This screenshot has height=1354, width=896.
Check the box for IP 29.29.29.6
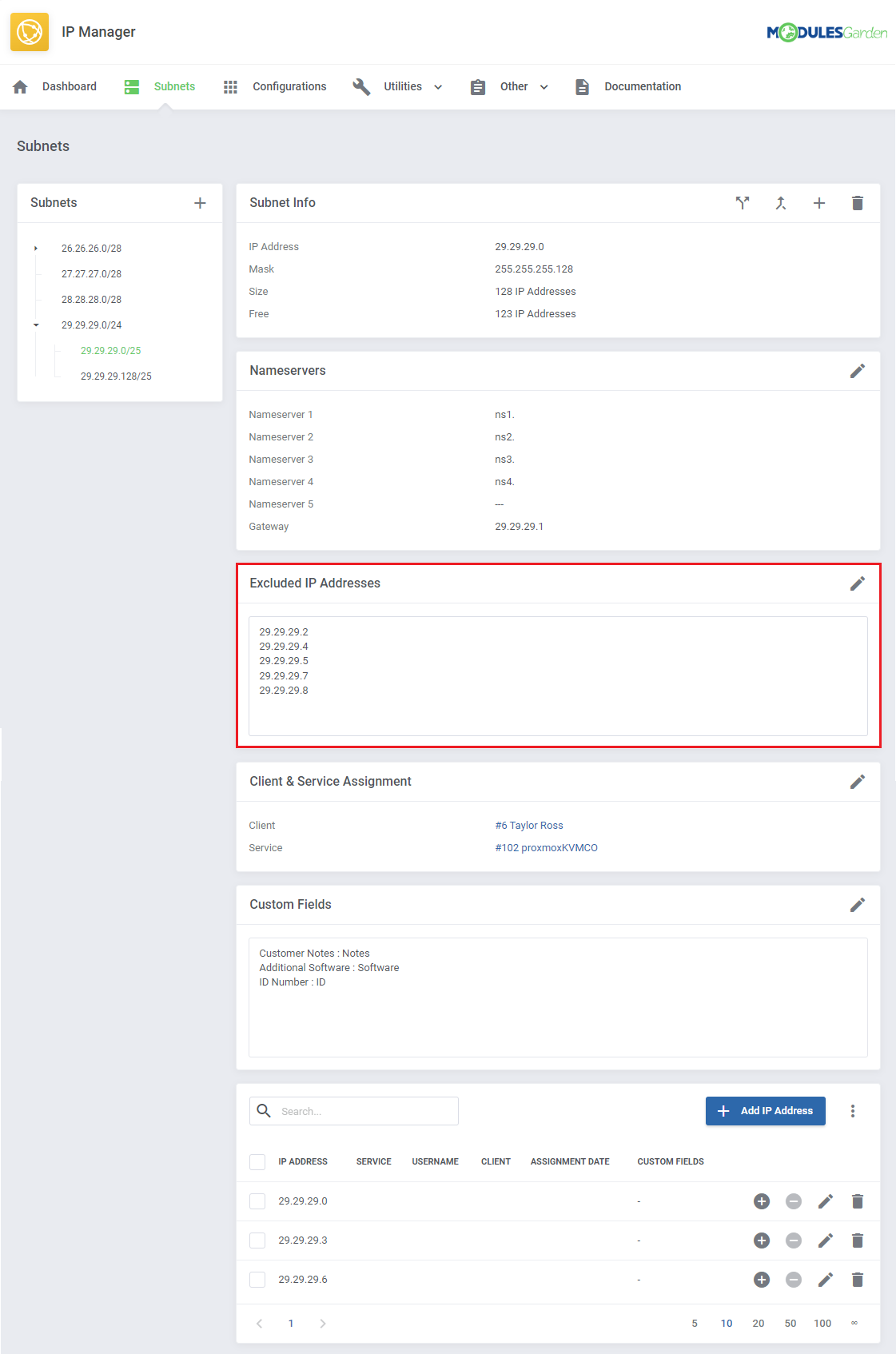point(257,1280)
